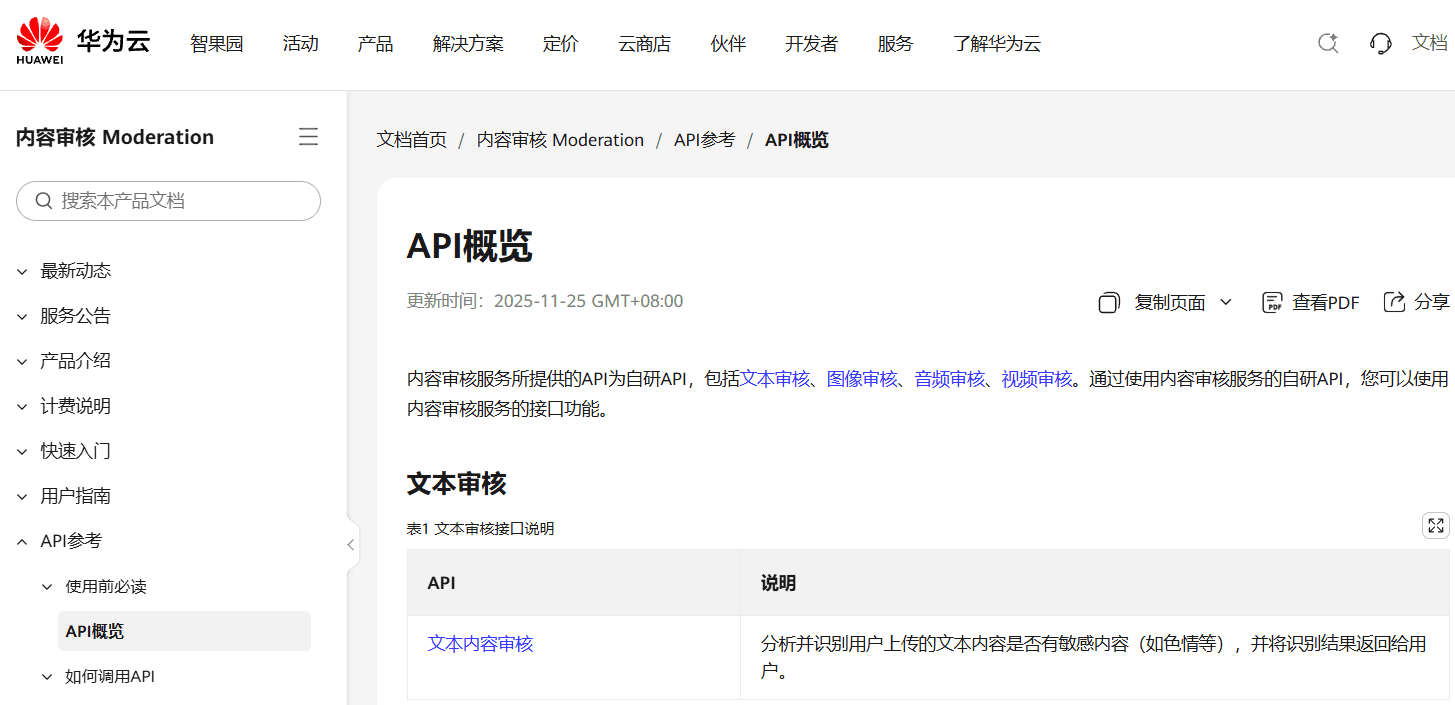Collapse the sidebar with the arrow handle

click(351, 545)
